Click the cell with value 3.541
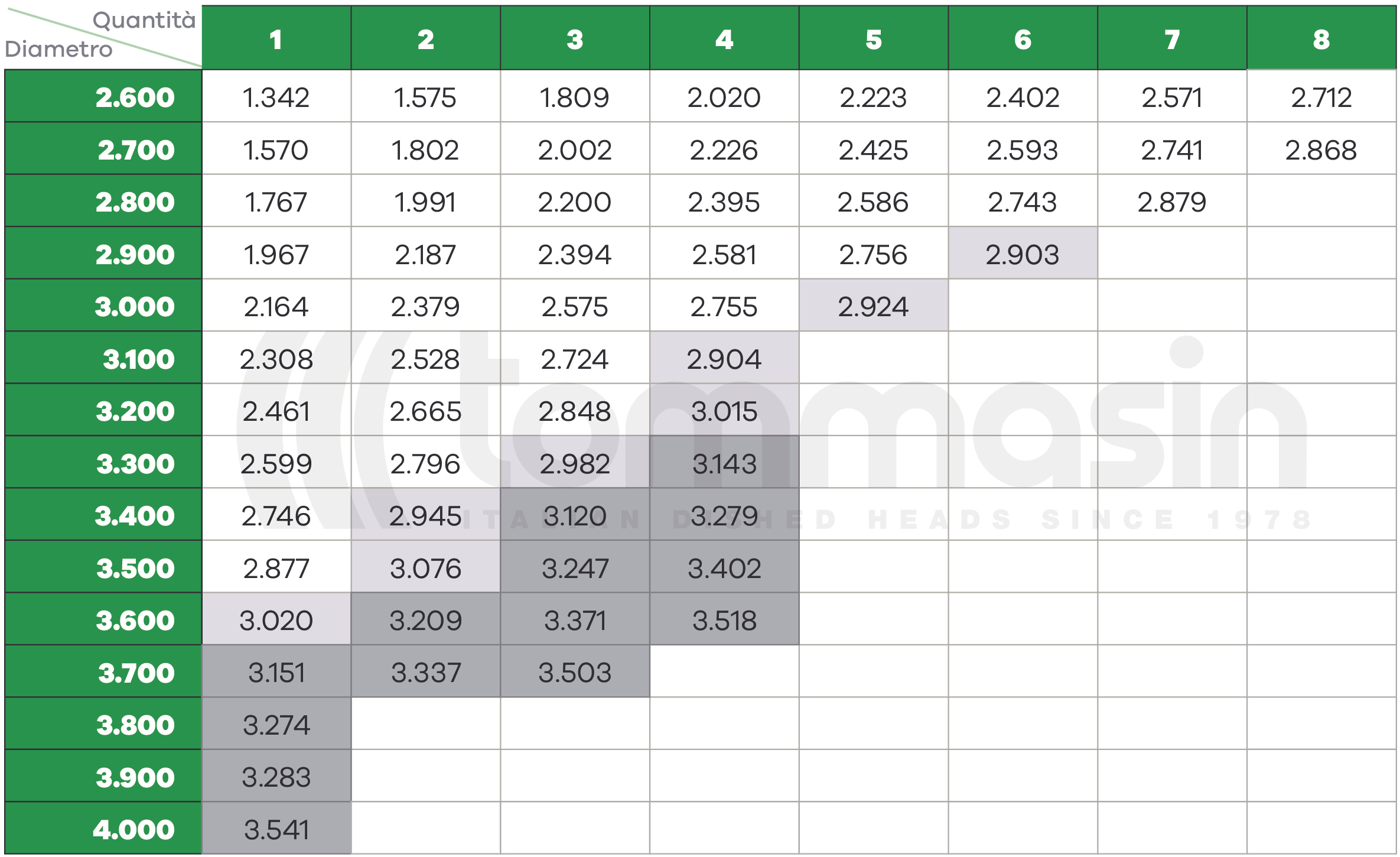1400x857 pixels. click(x=276, y=828)
